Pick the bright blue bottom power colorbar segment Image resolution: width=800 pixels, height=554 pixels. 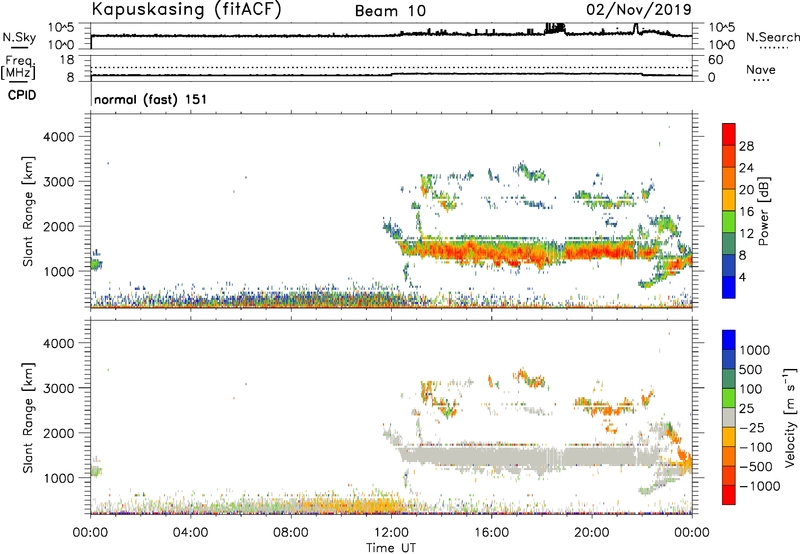pos(729,288)
